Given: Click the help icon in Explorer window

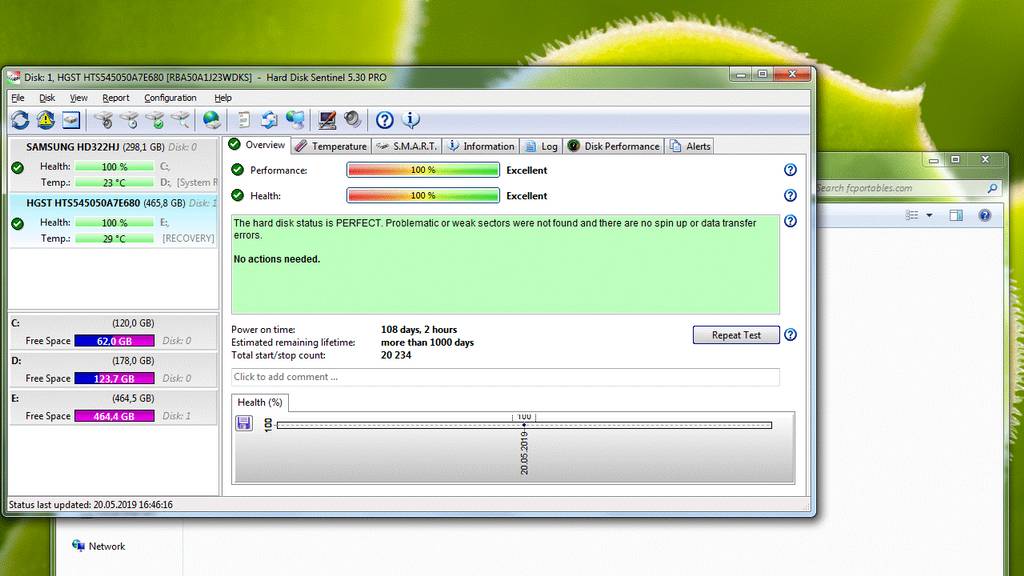Looking at the screenshot, I should [985, 216].
